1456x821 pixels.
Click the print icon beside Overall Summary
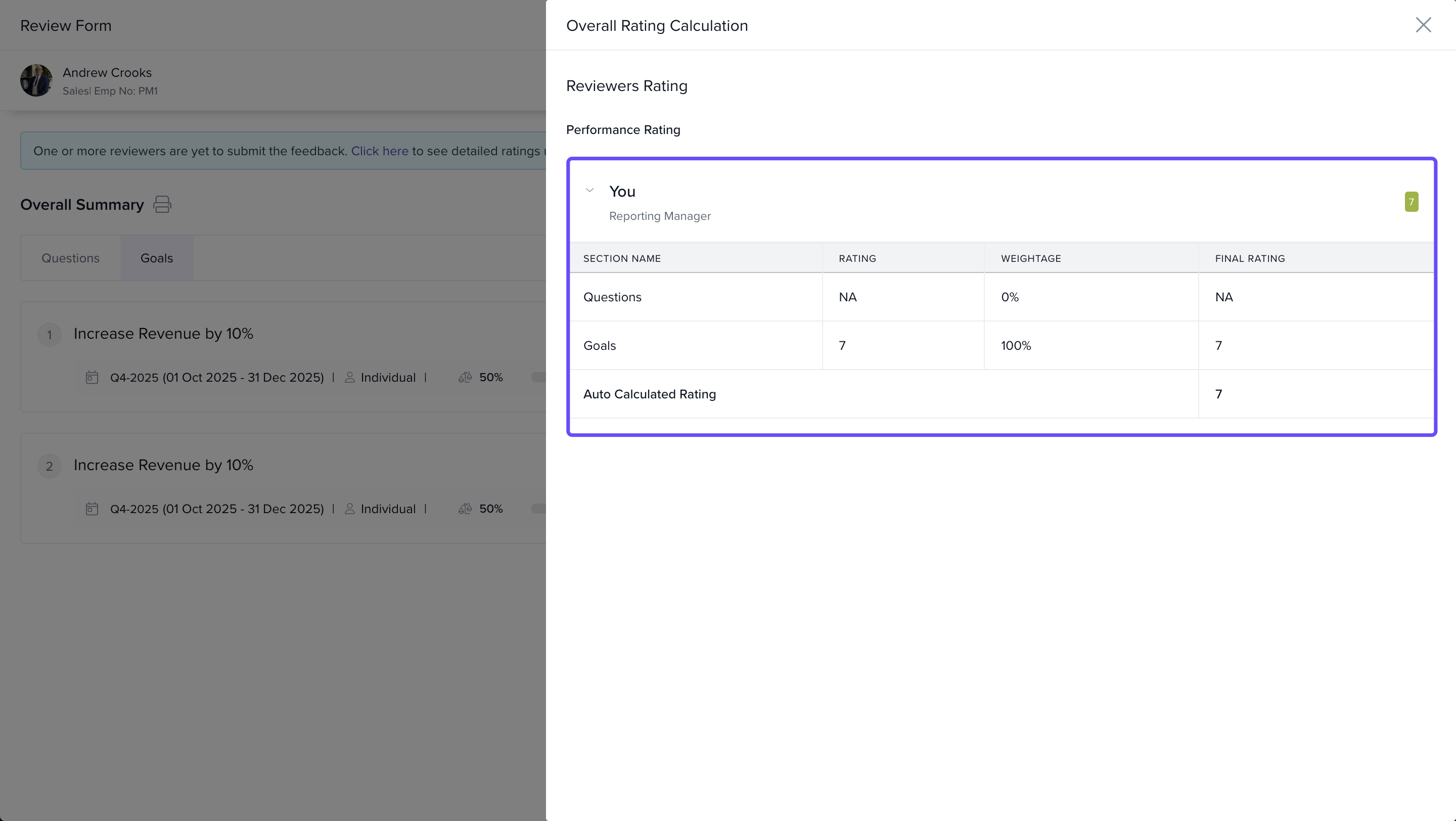[x=162, y=205]
